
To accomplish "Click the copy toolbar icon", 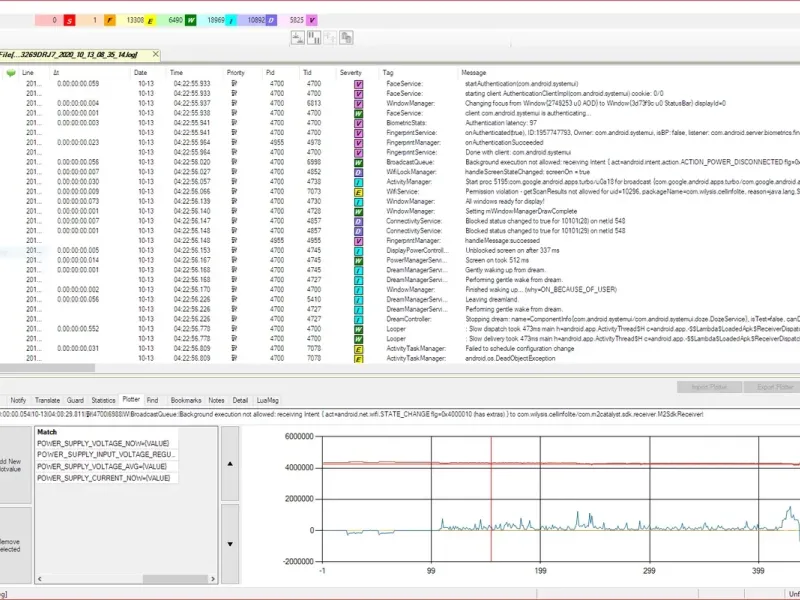I will pos(346,38).
